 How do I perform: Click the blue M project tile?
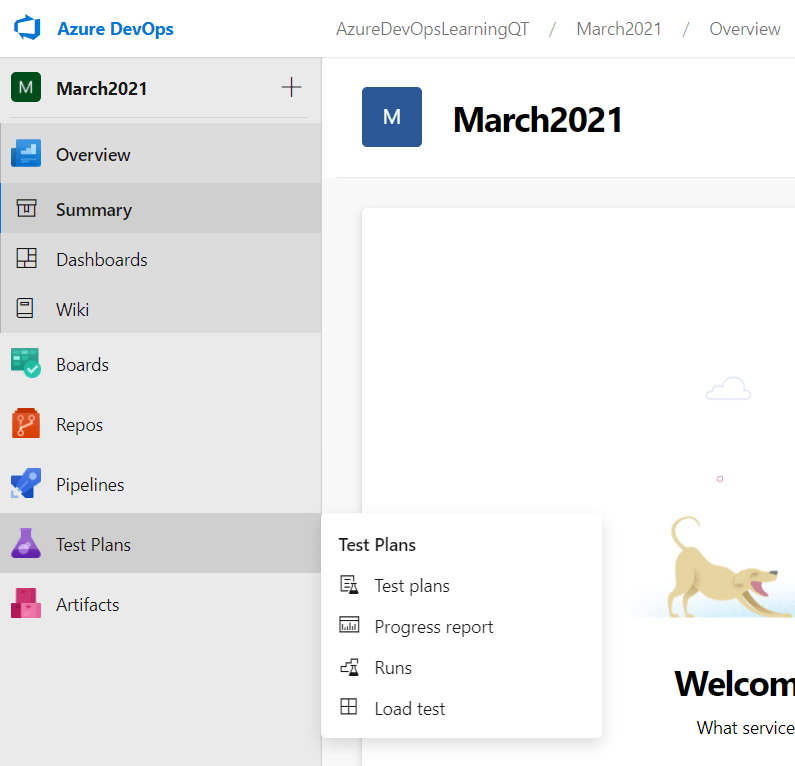pyautogui.click(x=391, y=117)
